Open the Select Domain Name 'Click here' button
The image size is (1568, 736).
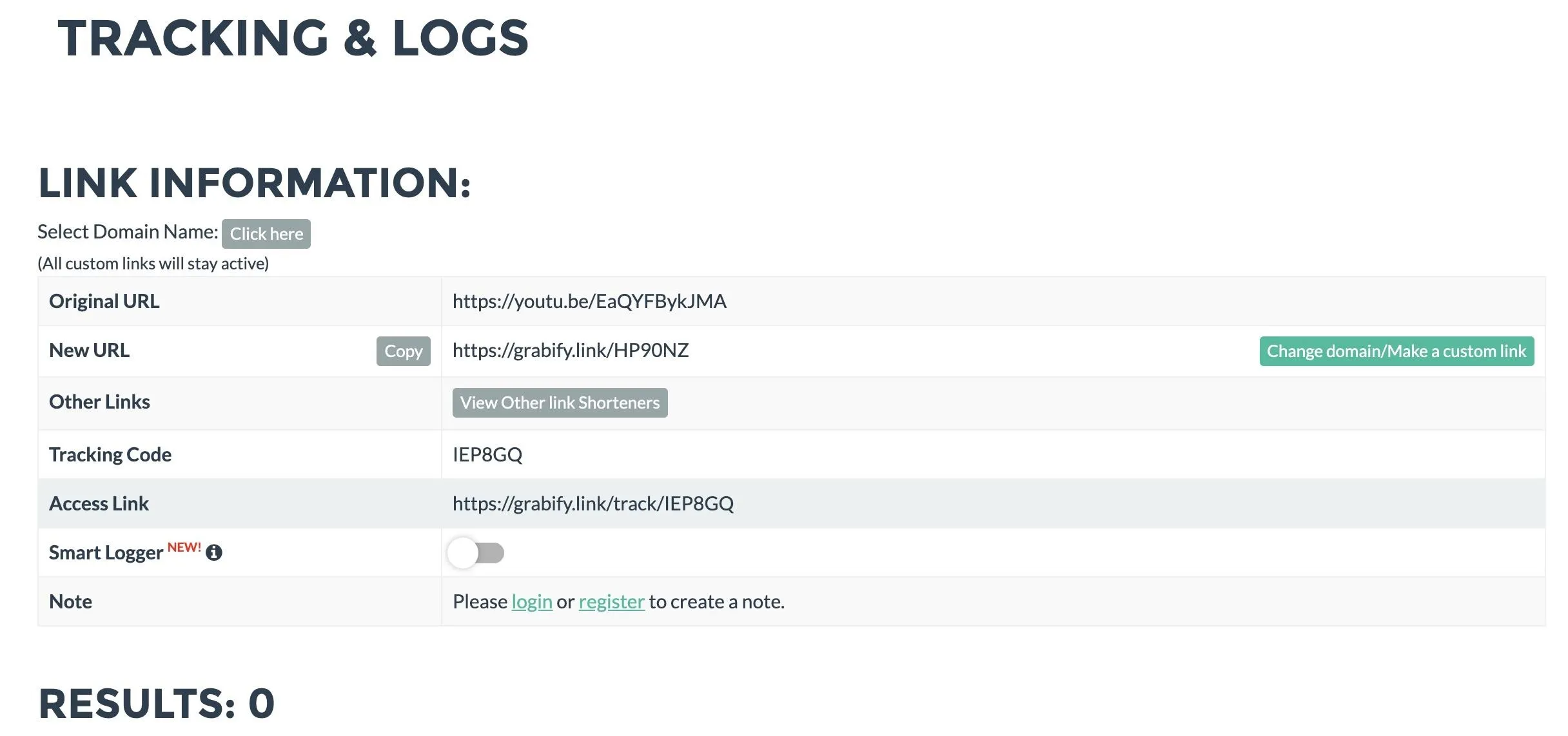pyautogui.click(x=266, y=234)
